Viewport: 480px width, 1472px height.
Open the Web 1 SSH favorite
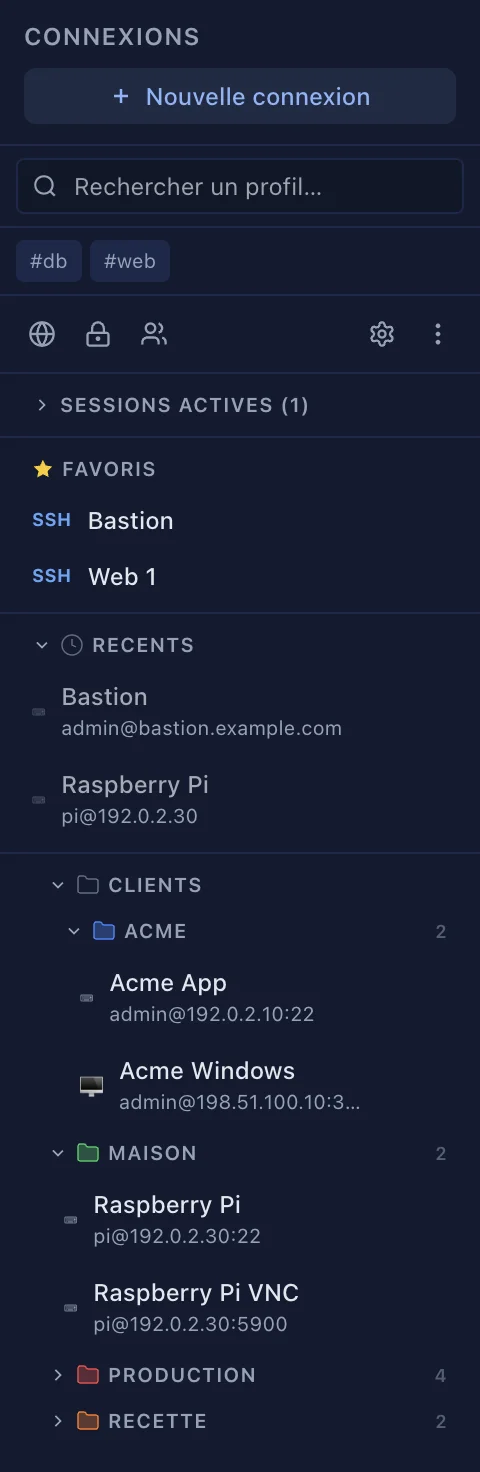click(240, 576)
